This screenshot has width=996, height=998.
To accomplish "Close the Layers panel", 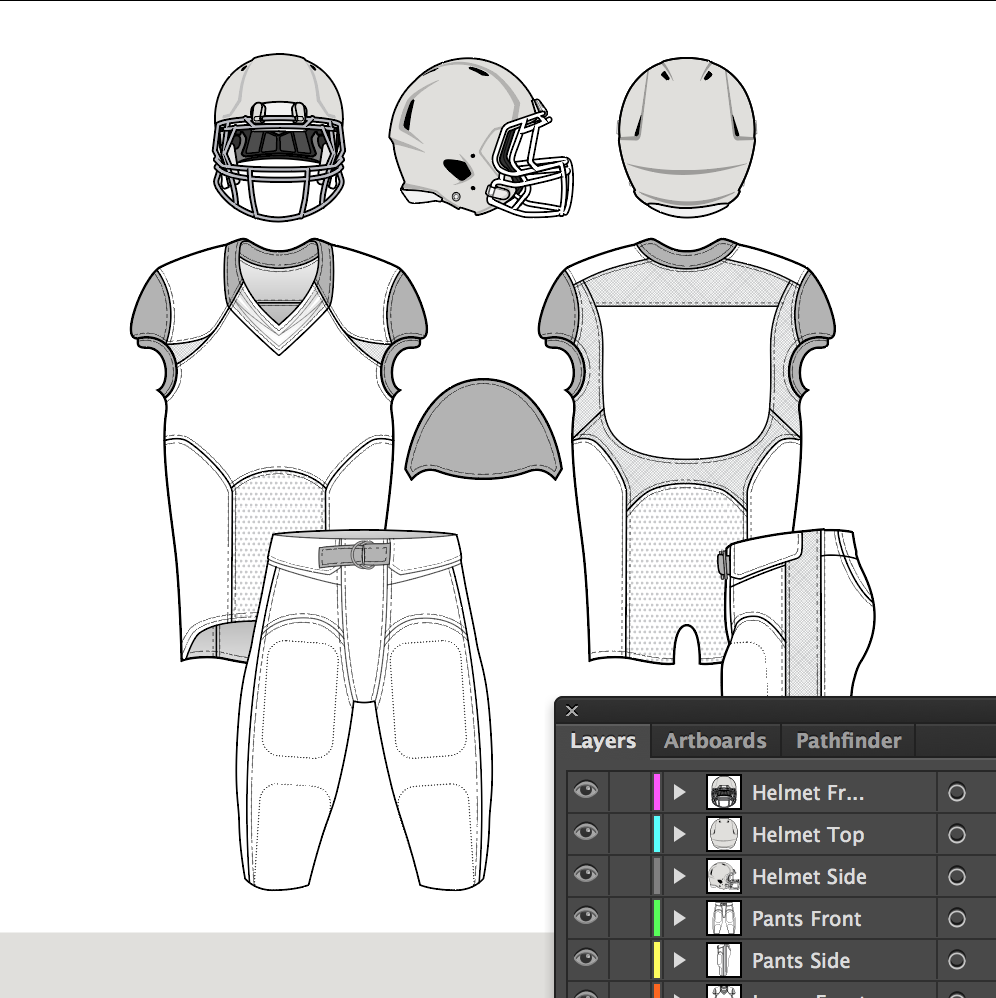I will click(x=571, y=711).
